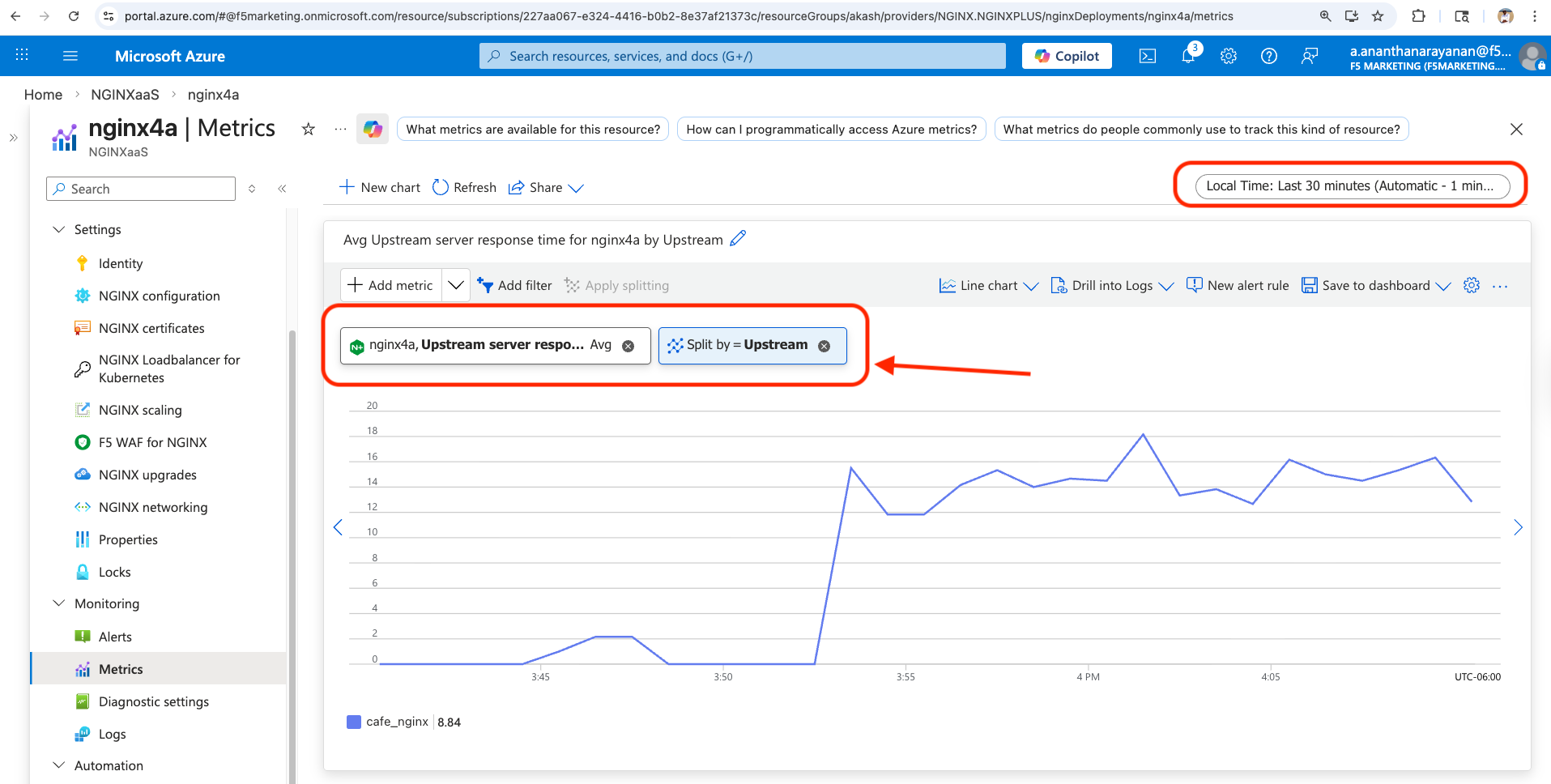The image size is (1551, 784).
Task: Click Add filter
Action: pos(514,285)
